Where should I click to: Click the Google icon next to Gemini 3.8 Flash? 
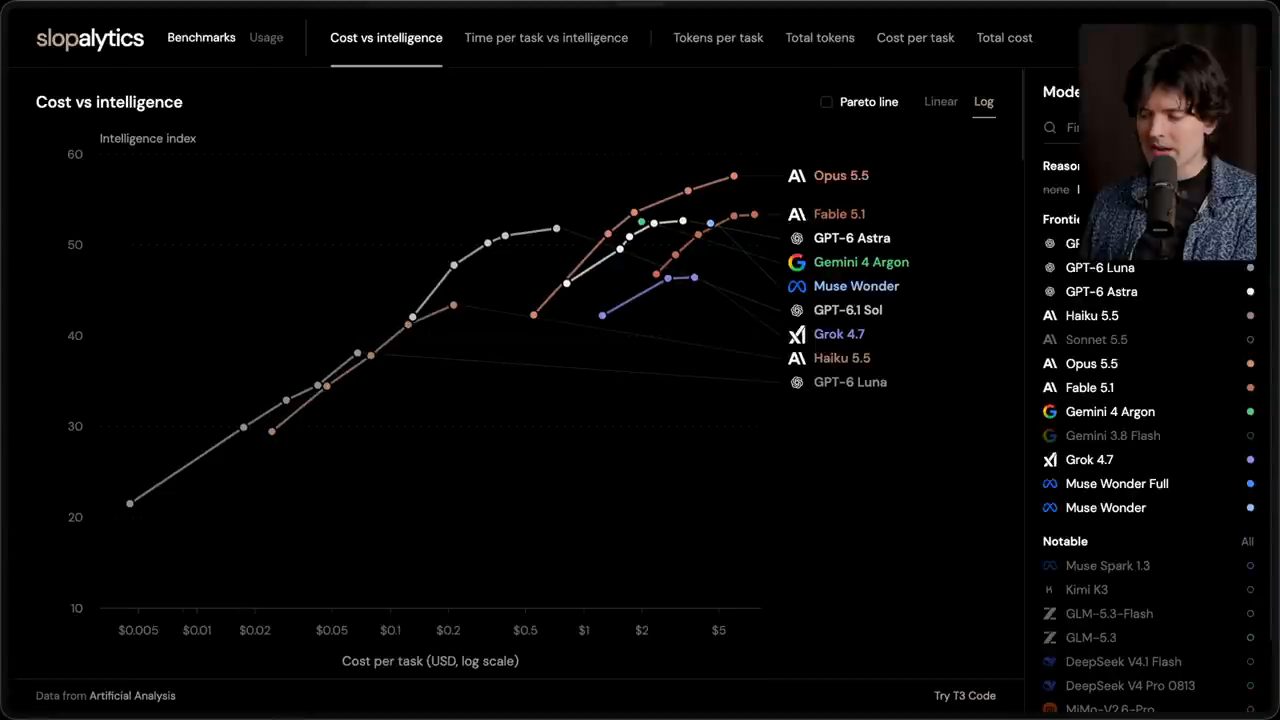click(x=1050, y=436)
